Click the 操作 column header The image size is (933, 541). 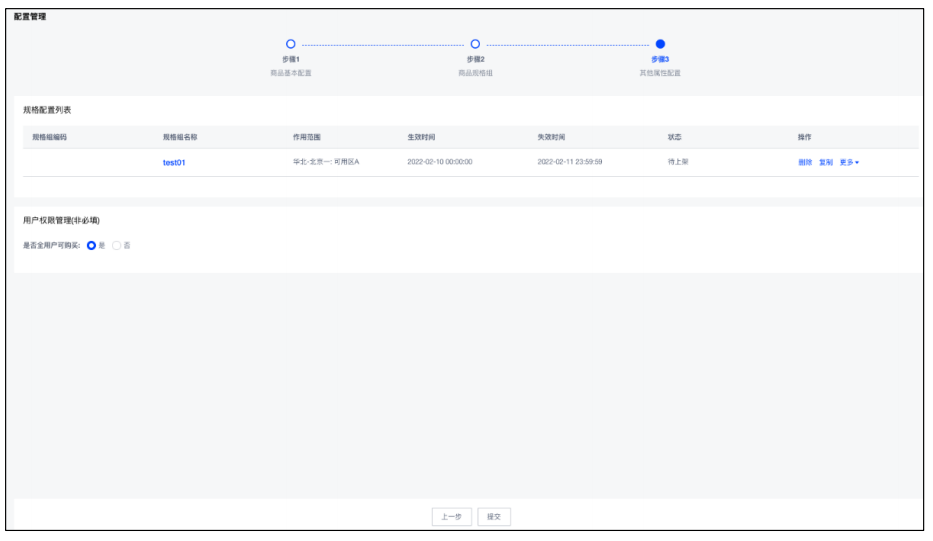click(804, 137)
